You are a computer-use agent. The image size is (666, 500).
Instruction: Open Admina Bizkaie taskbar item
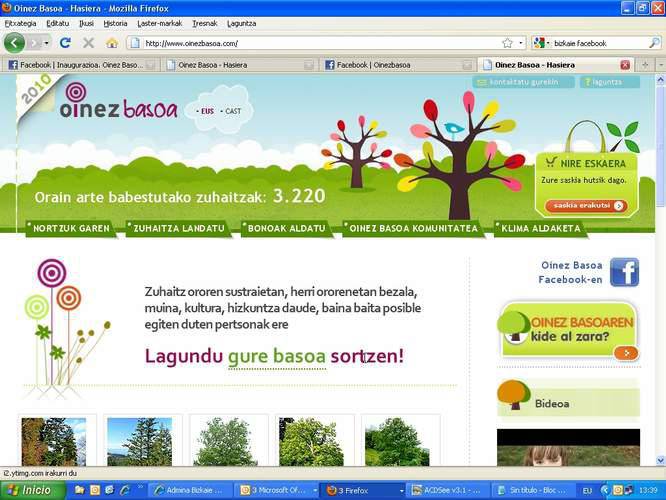pos(190,490)
